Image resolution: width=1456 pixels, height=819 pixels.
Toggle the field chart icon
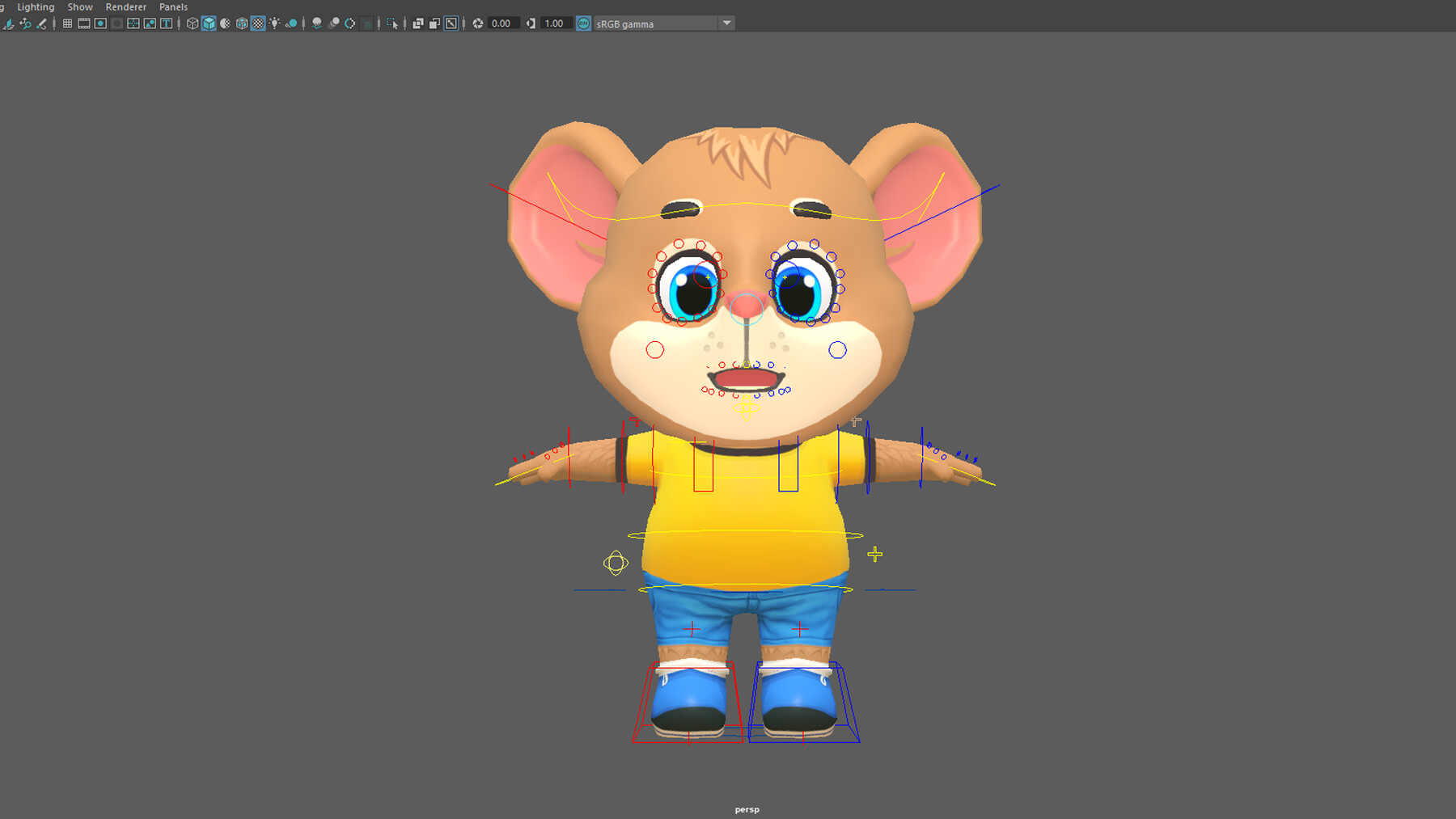(x=133, y=23)
